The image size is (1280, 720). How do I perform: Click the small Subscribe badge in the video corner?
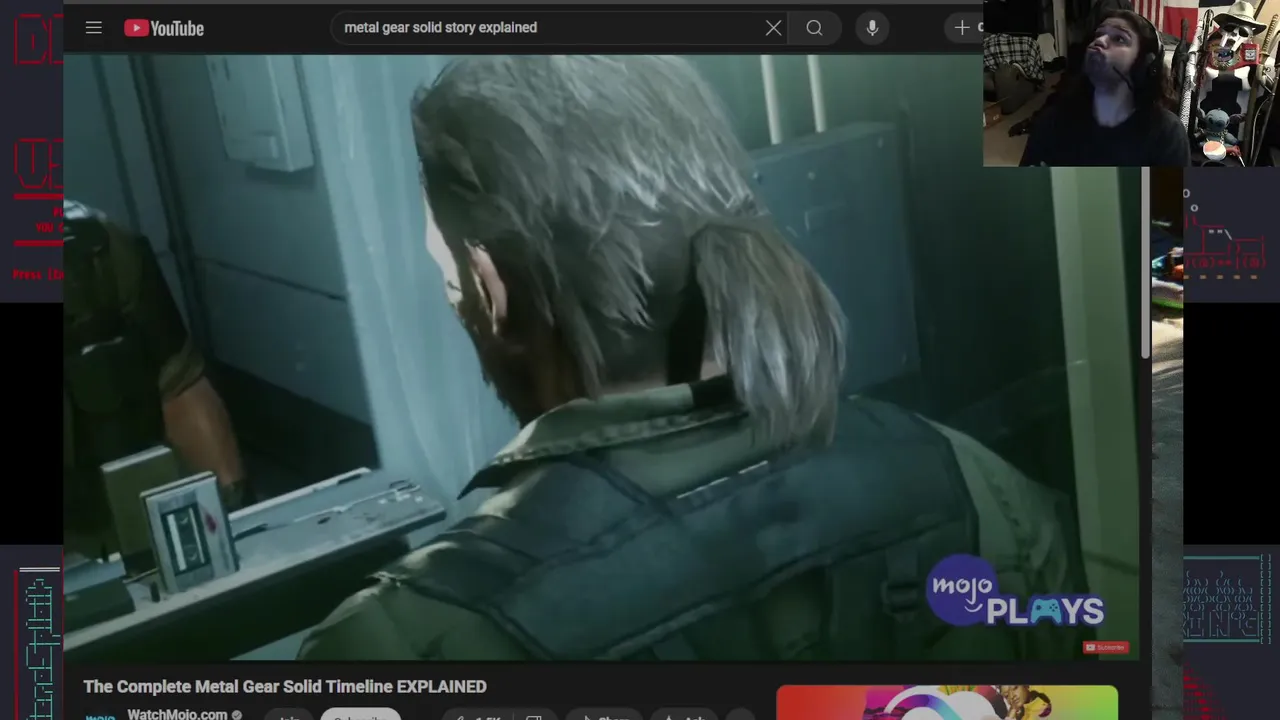coord(1106,647)
